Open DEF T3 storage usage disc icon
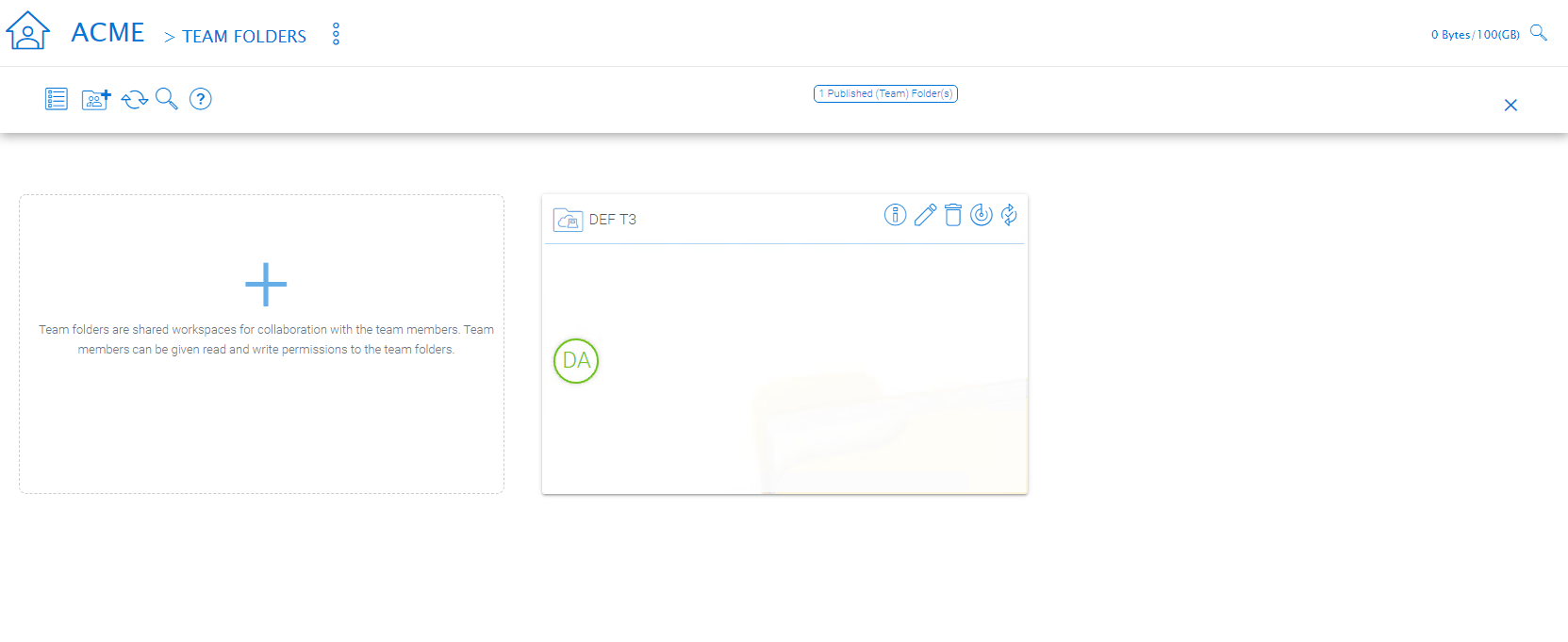 click(982, 215)
